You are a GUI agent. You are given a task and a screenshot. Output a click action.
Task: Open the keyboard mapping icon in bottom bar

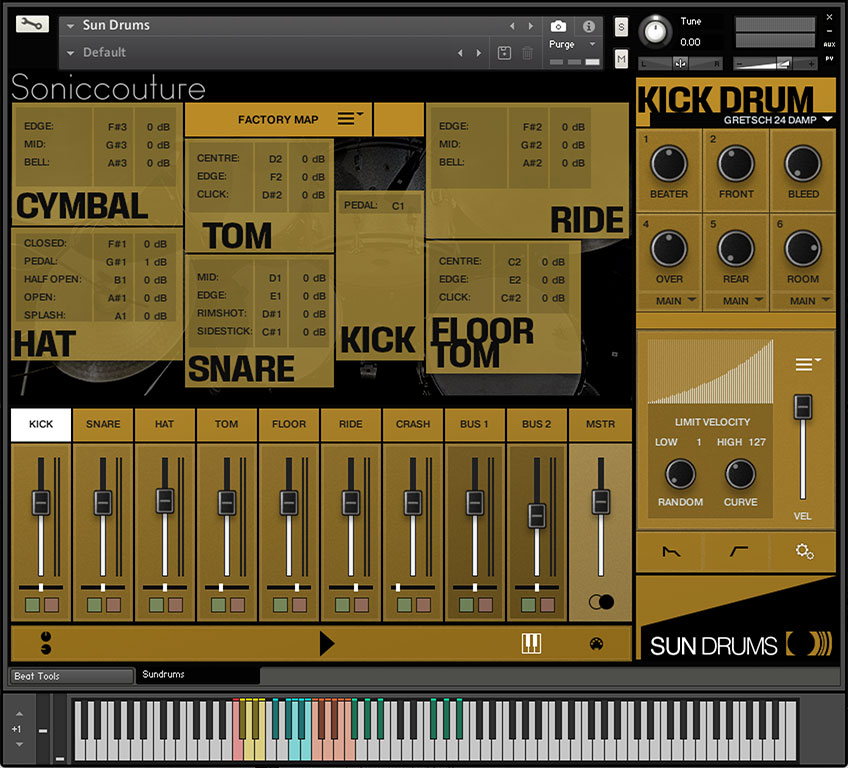[531, 644]
